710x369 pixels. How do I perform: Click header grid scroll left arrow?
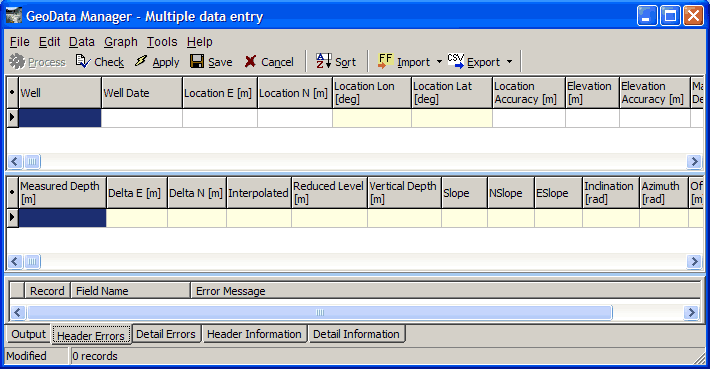coord(15,161)
